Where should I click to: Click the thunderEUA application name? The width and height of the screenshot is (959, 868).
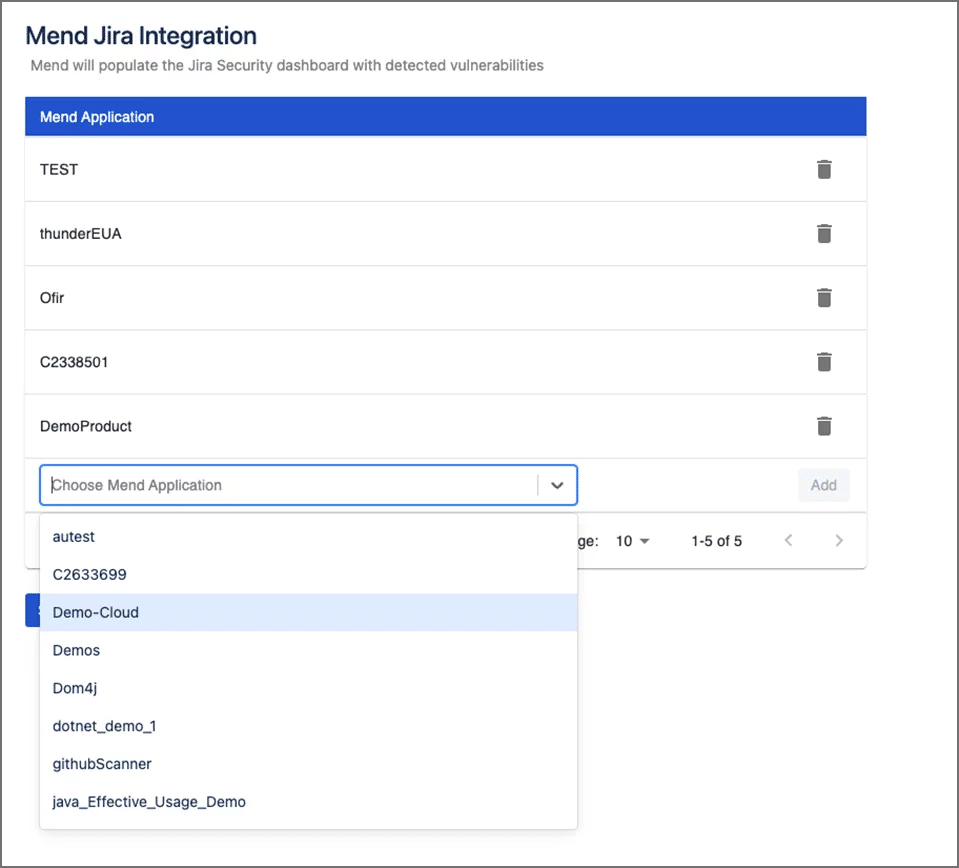click(x=80, y=234)
